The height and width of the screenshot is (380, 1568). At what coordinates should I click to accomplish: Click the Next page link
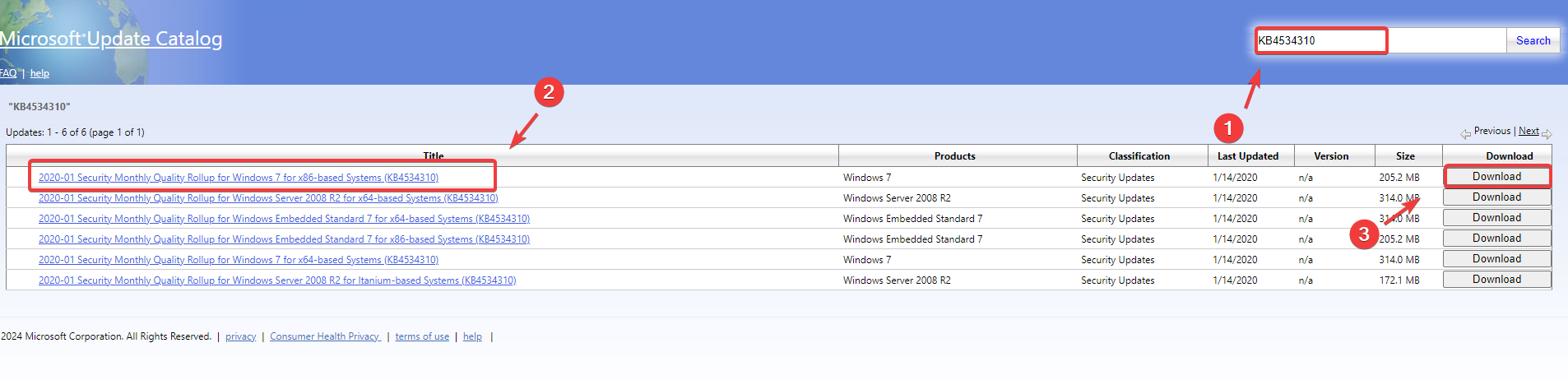click(1529, 131)
